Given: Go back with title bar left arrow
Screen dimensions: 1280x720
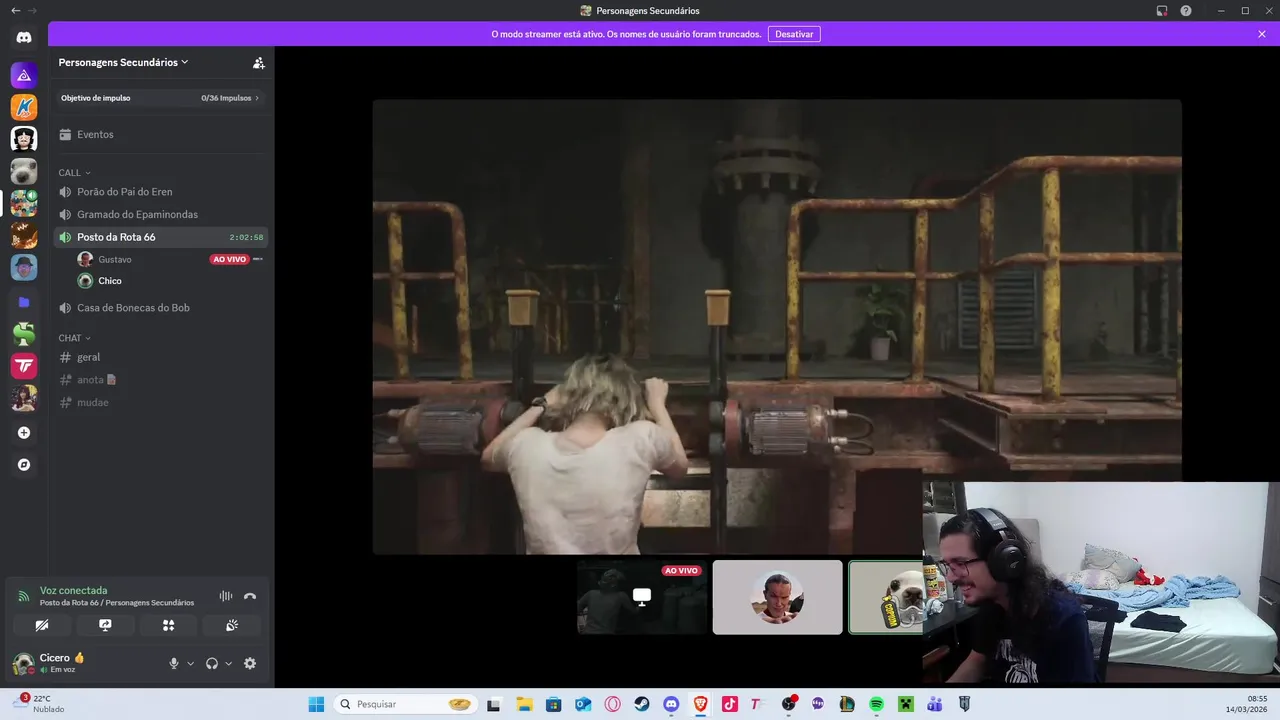Looking at the screenshot, I should pos(15,11).
